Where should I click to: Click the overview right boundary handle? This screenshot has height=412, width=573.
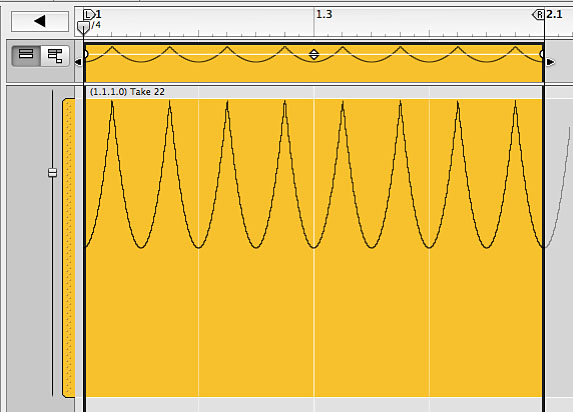coord(542,54)
